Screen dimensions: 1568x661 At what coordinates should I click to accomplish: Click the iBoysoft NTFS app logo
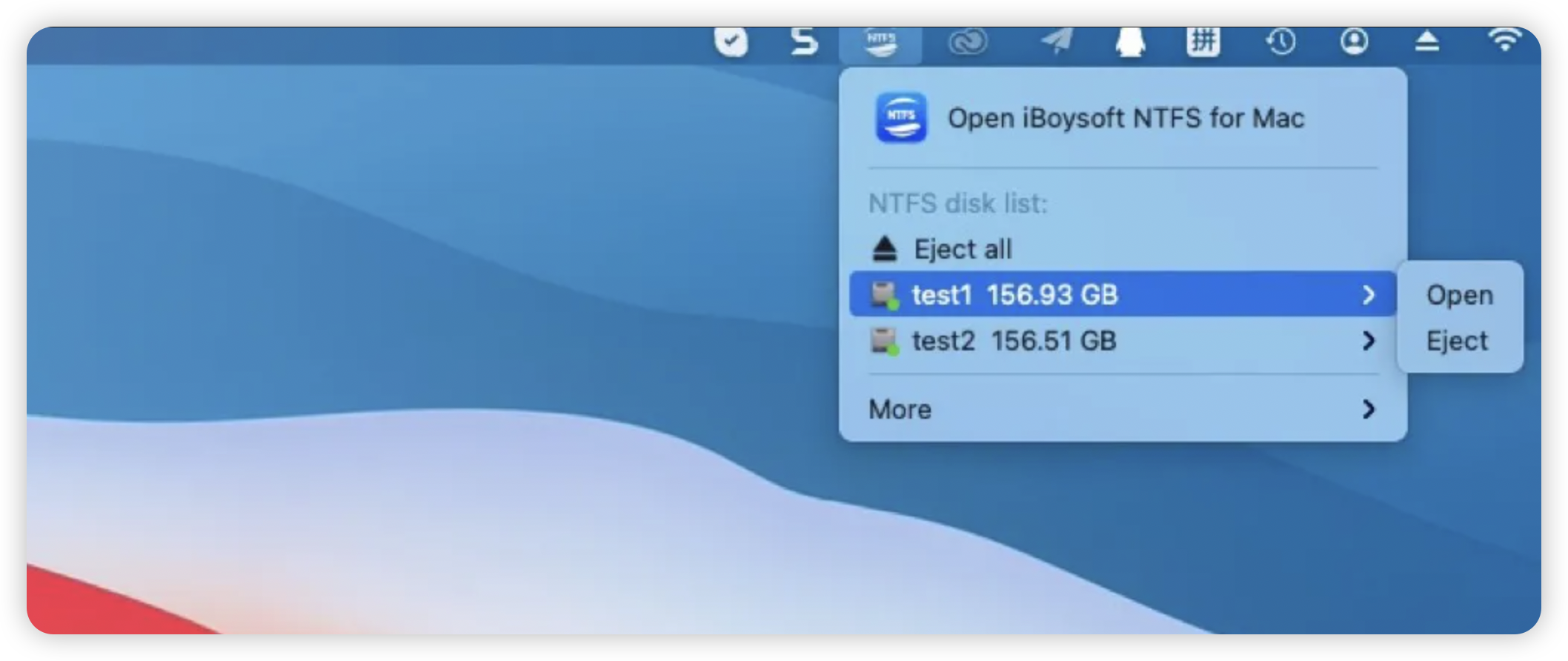[900, 117]
